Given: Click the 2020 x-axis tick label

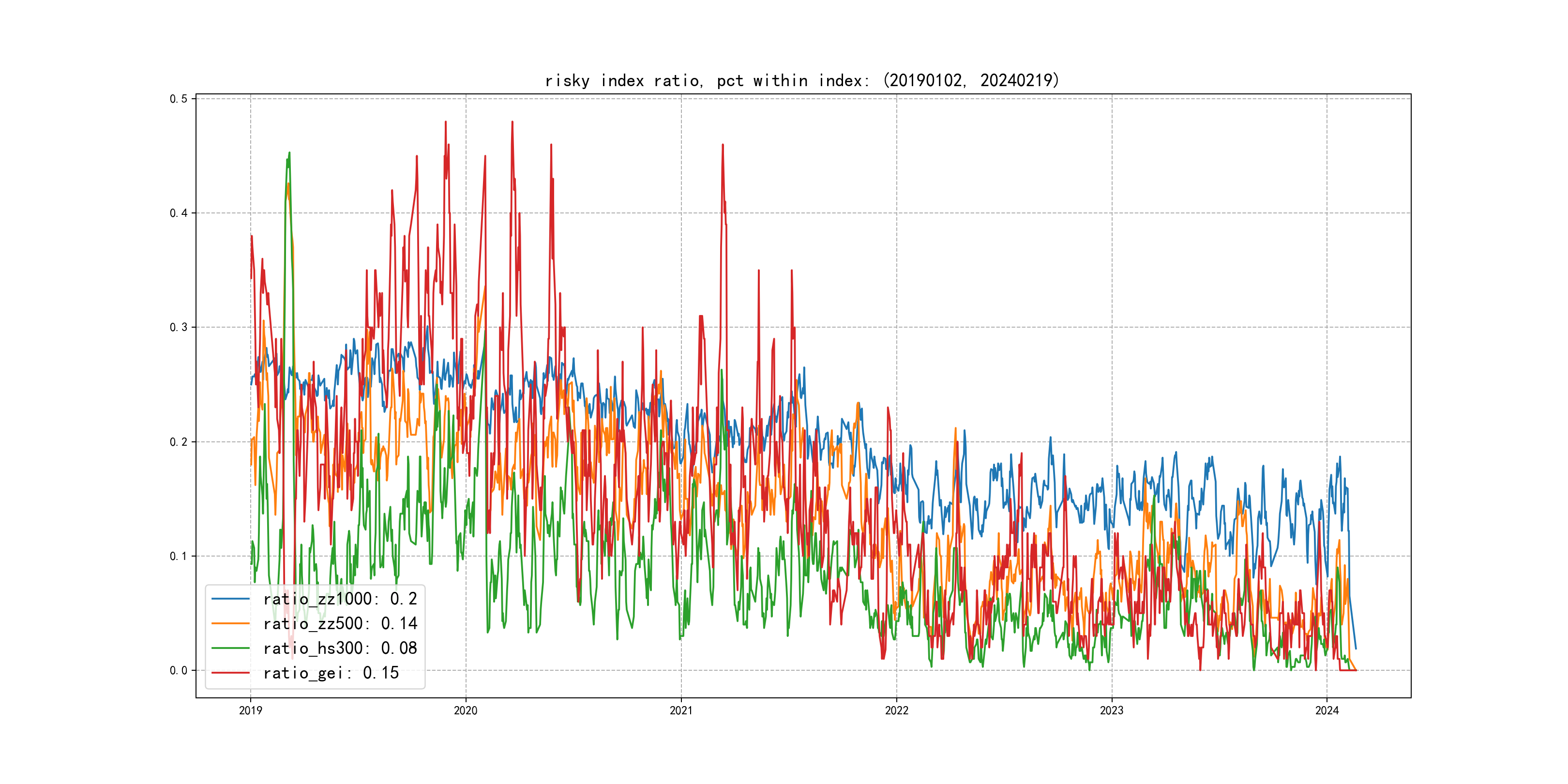Looking at the screenshot, I should click(x=466, y=710).
